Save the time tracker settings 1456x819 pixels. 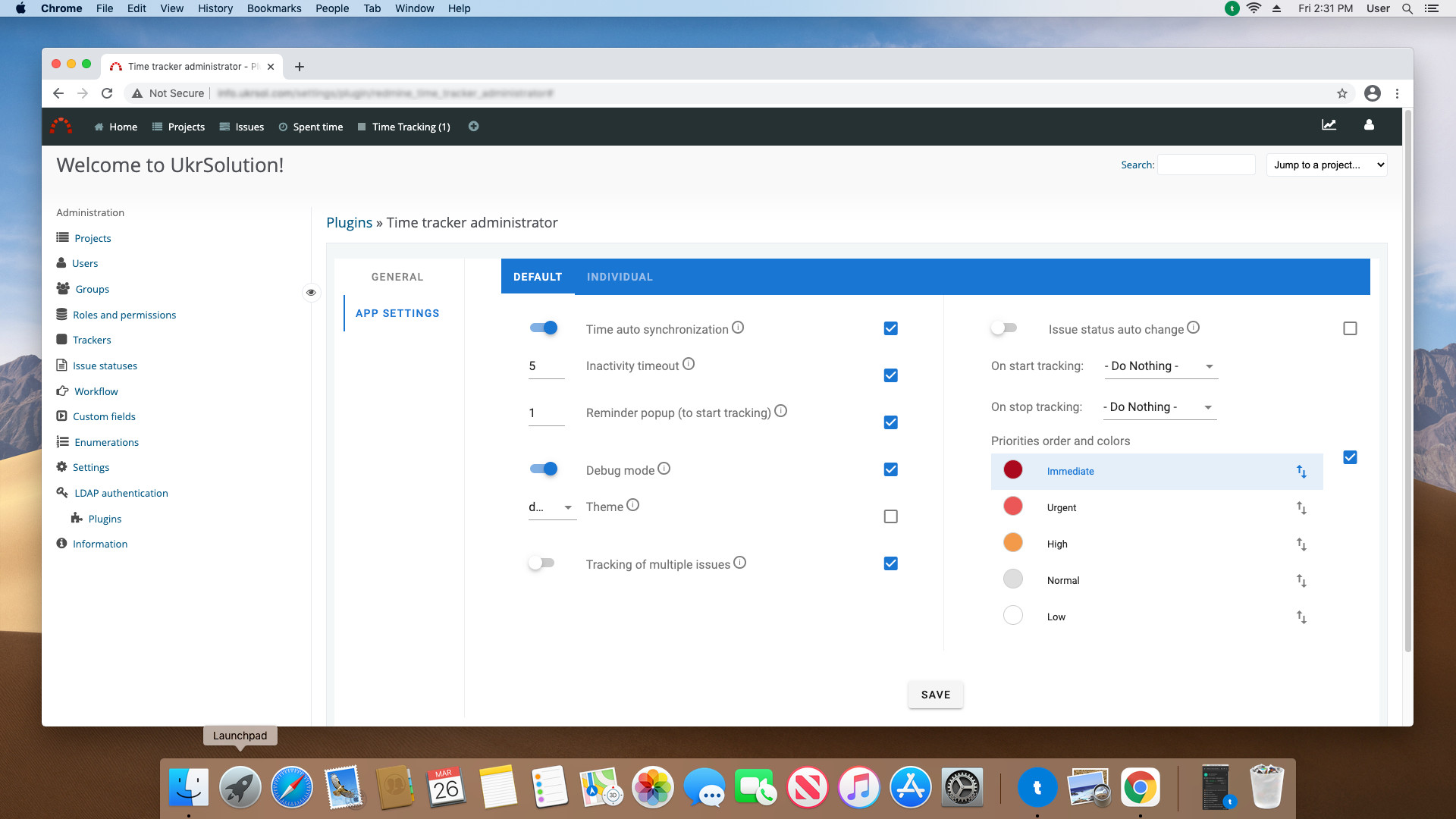coord(936,695)
